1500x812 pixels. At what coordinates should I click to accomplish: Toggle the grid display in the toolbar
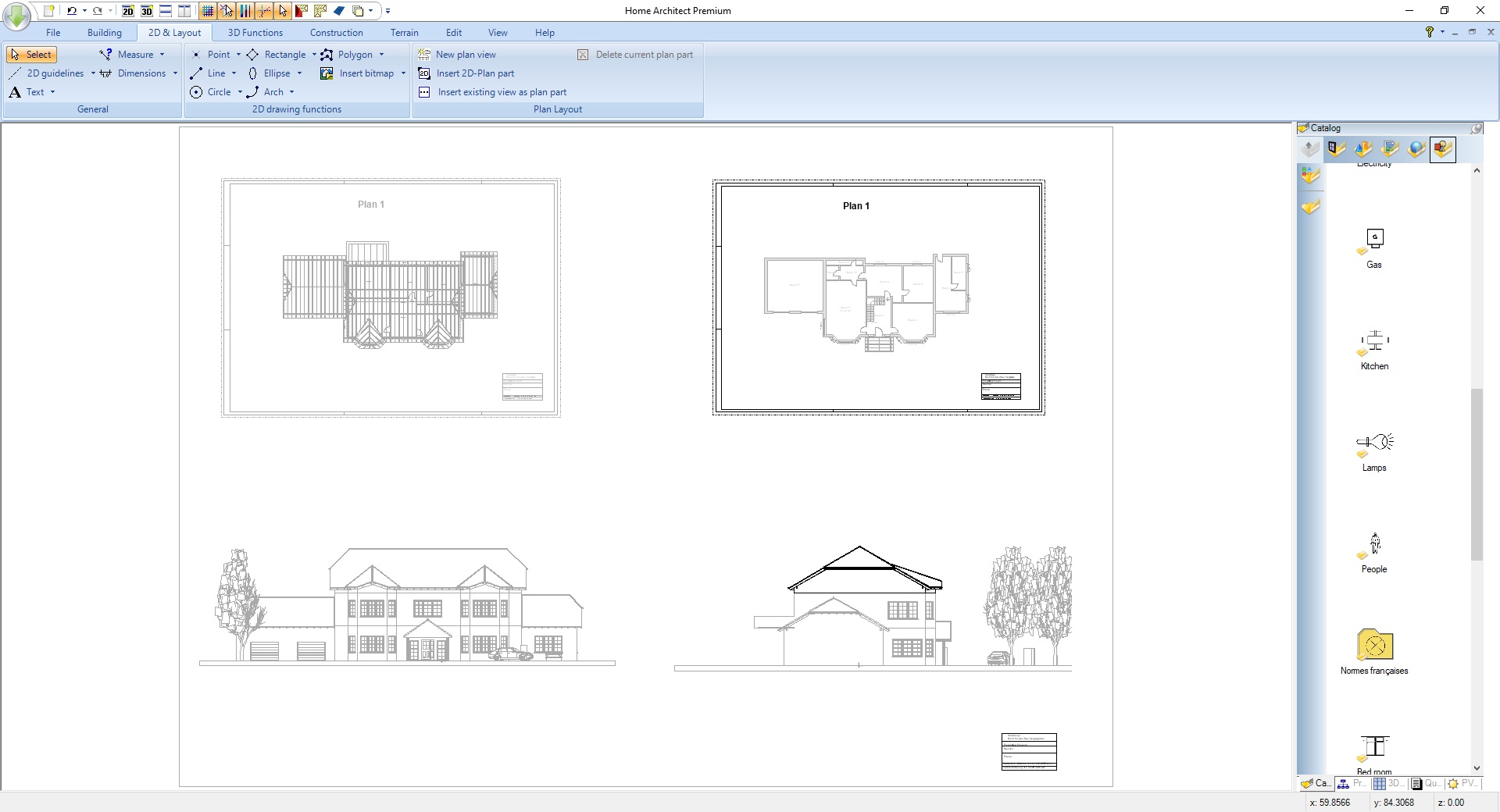tap(207, 11)
